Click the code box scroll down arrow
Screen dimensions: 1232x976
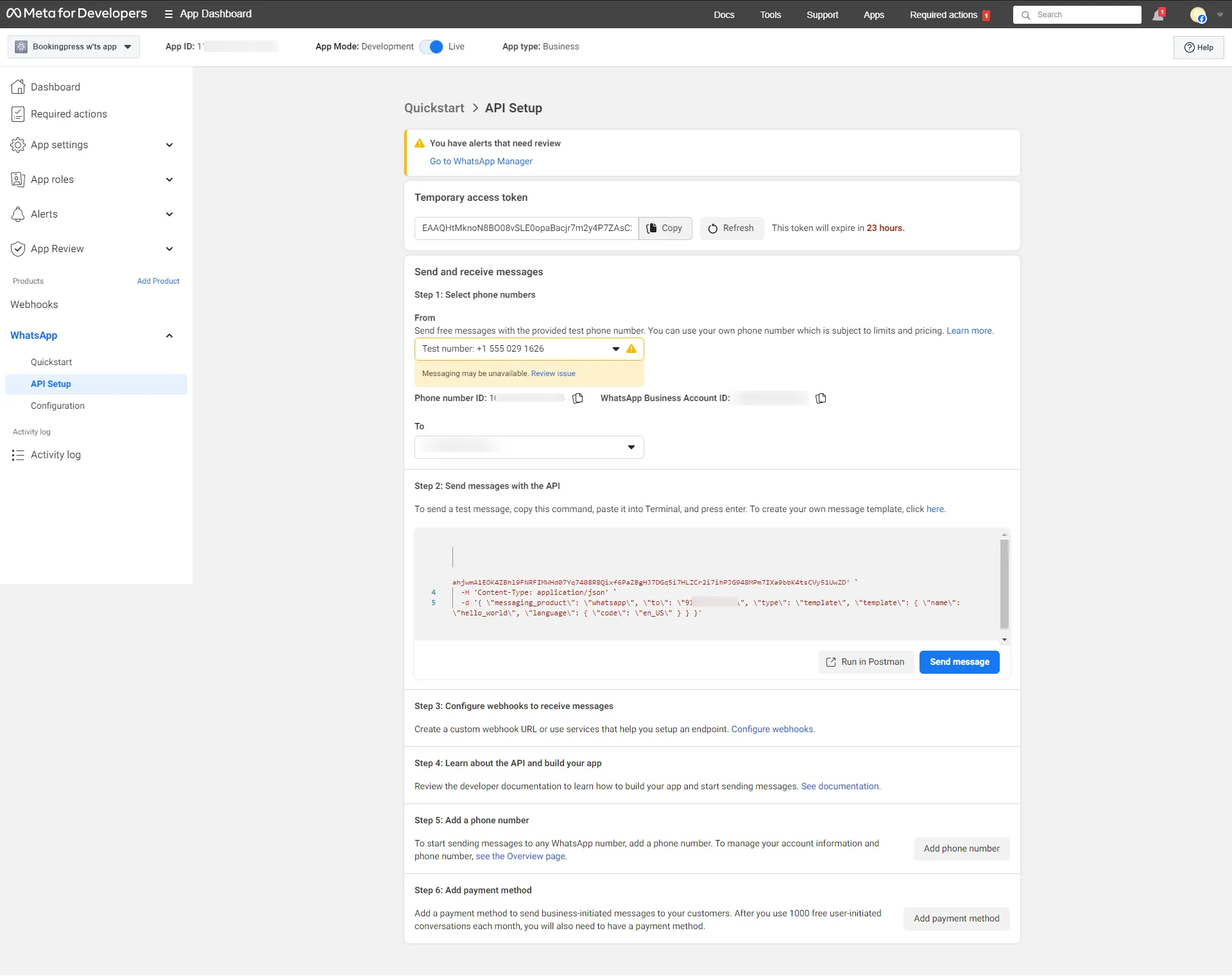tap(1004, 640)
